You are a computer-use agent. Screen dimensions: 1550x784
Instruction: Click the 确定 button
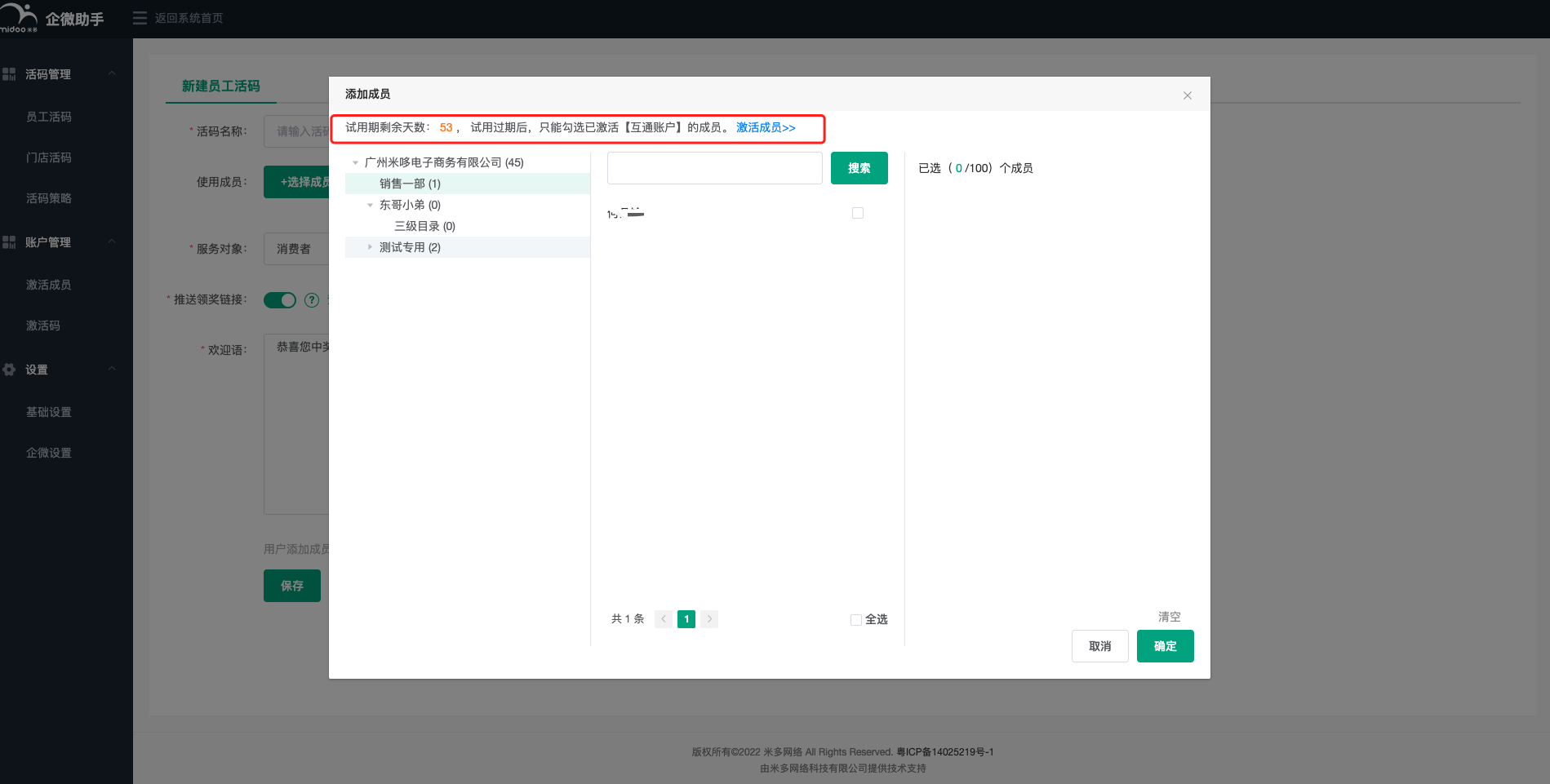(1166, 646)
